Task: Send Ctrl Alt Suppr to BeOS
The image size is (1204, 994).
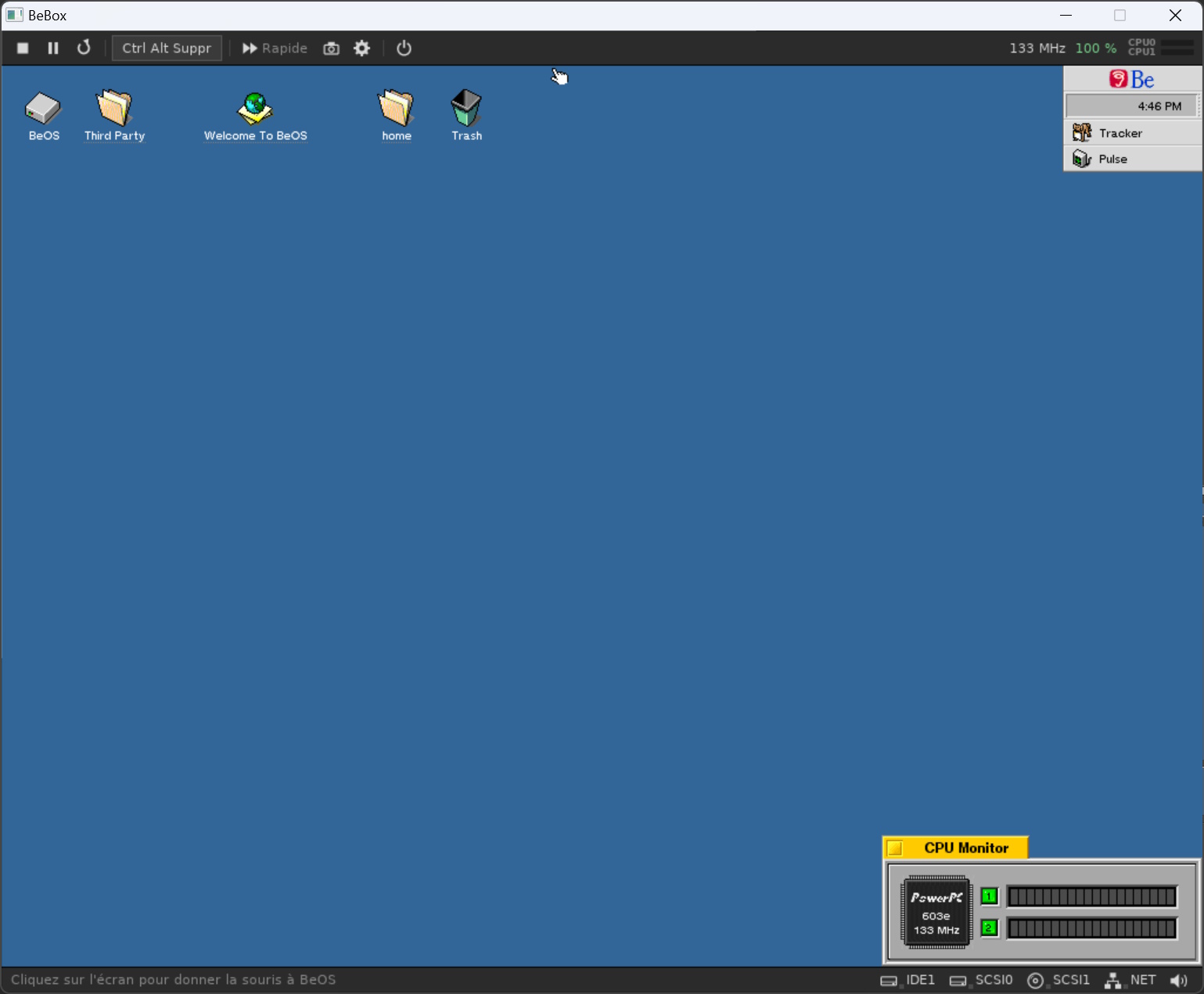Action: tap(167, 48)
